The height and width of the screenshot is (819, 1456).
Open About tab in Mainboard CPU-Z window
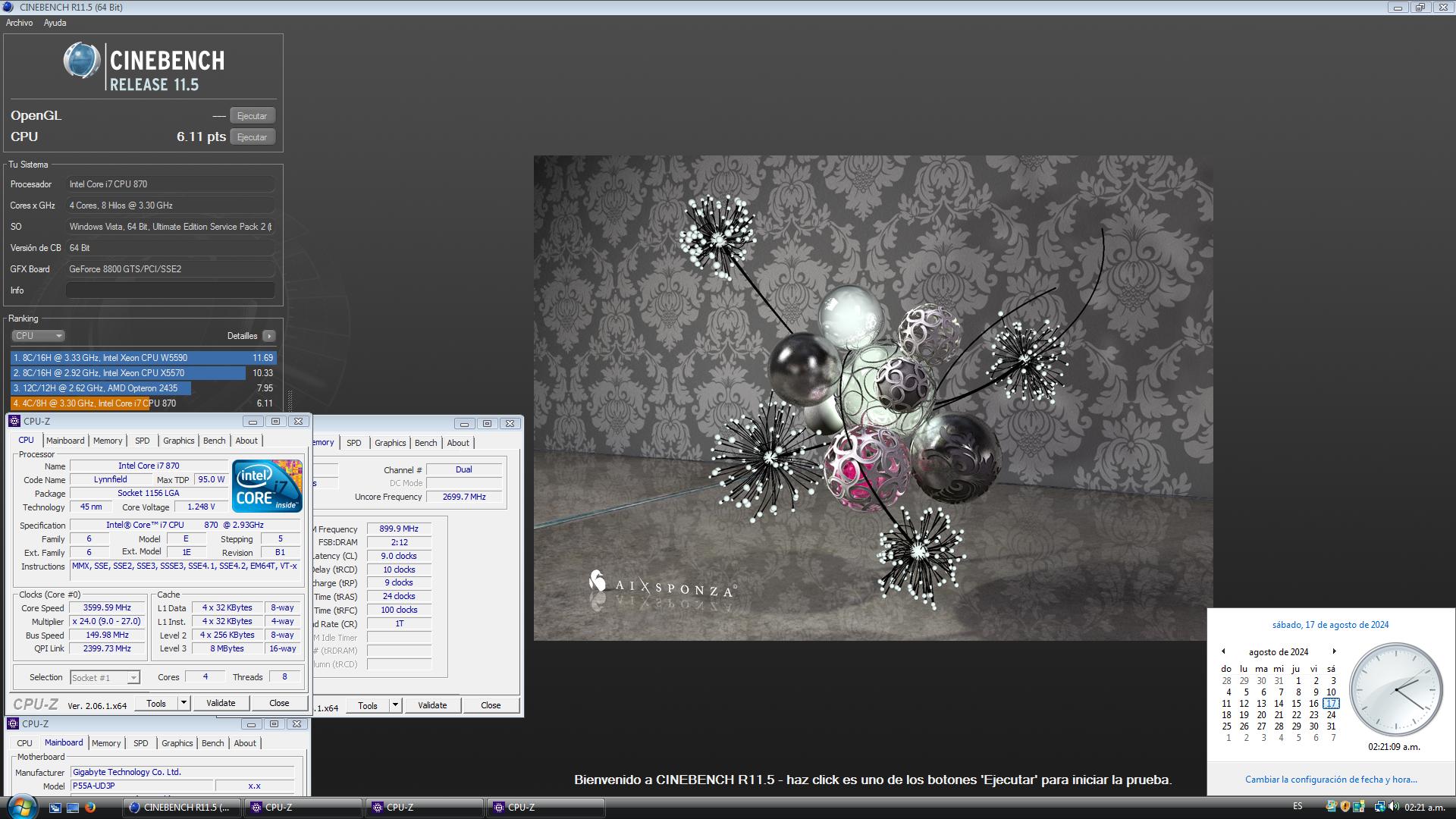[245, 743]
